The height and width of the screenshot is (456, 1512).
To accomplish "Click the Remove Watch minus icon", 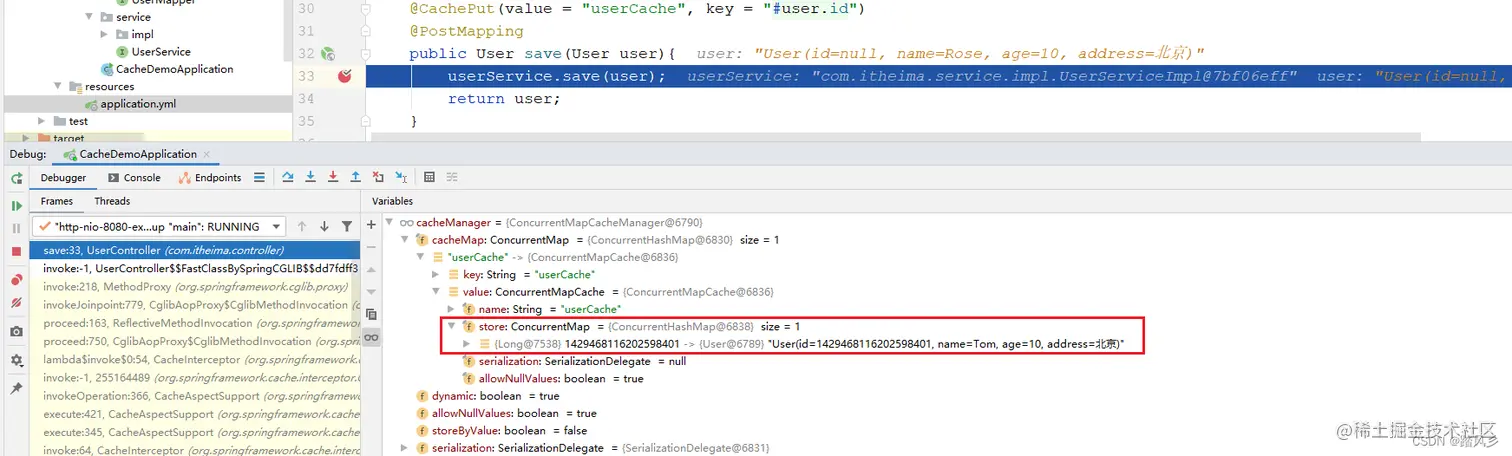I will point(371,248).
